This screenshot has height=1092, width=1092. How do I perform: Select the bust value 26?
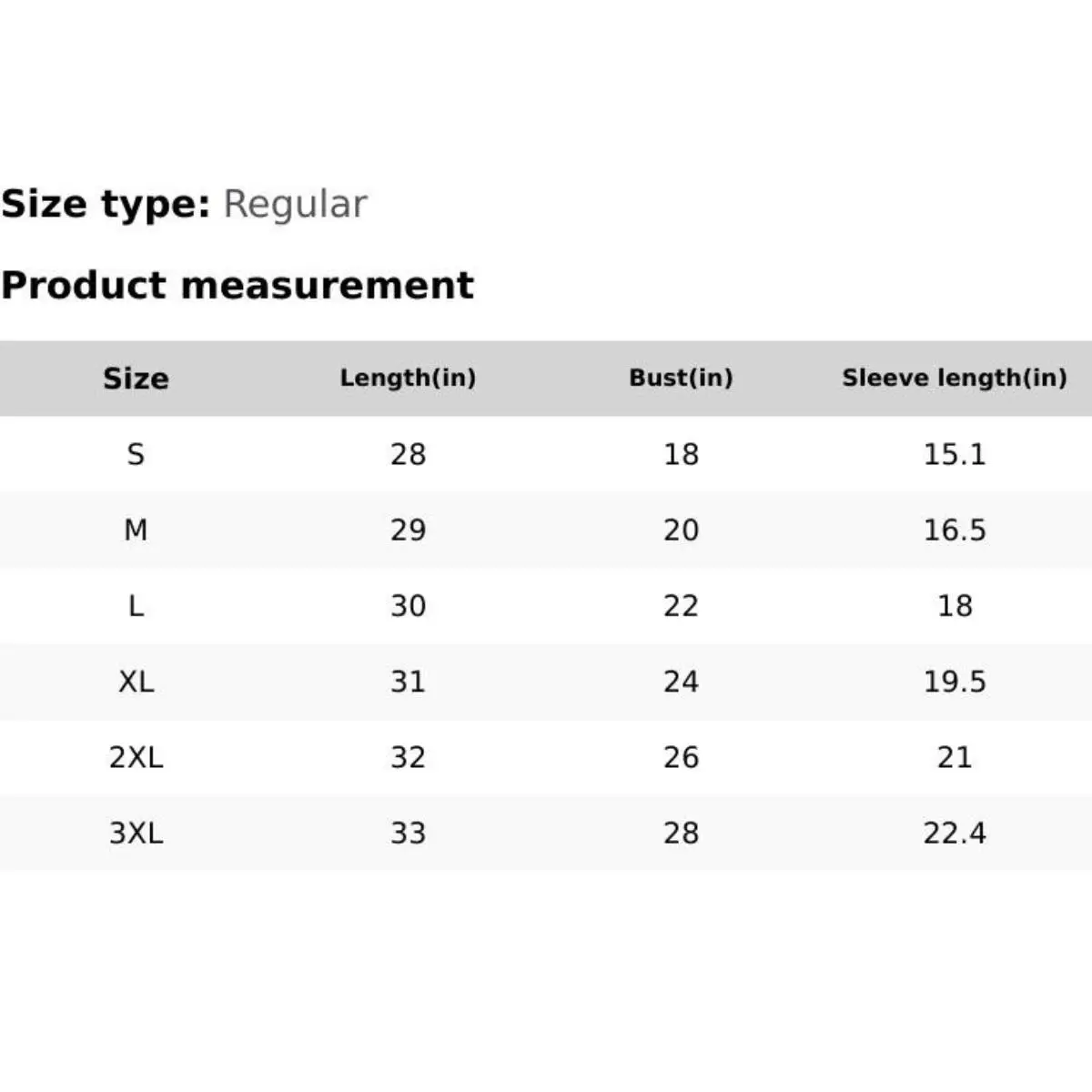[x=681, y=757]
